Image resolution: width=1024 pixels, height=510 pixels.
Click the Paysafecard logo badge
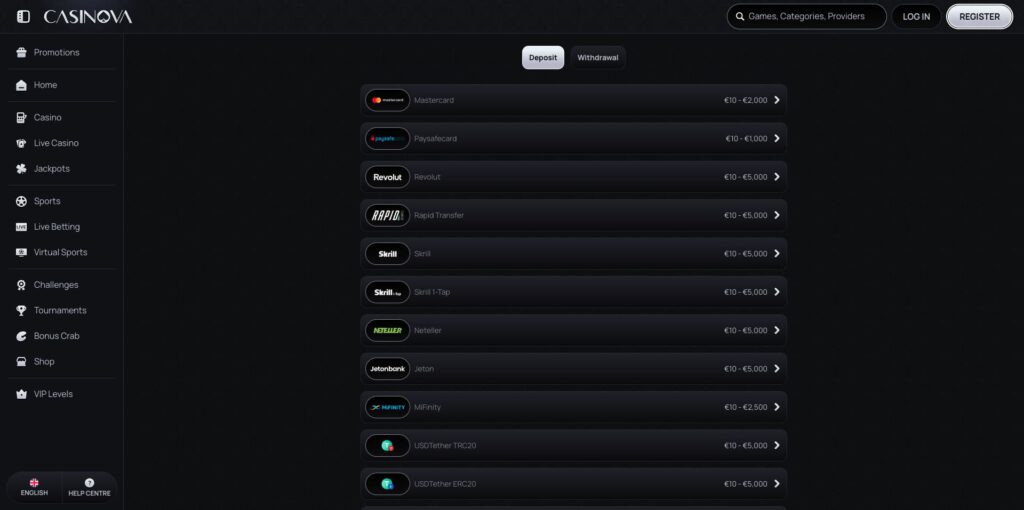(x=387, y=138)
